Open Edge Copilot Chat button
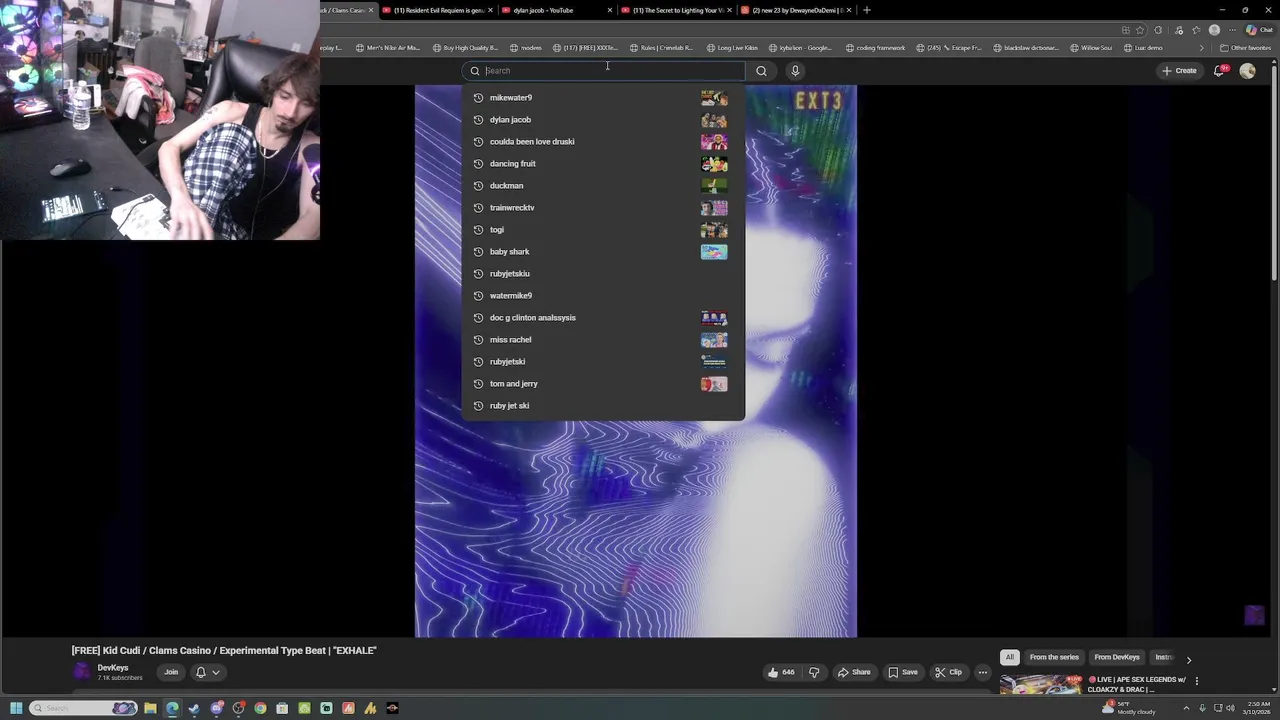Screen dimensions: 1280x720 coord(1259,30)
